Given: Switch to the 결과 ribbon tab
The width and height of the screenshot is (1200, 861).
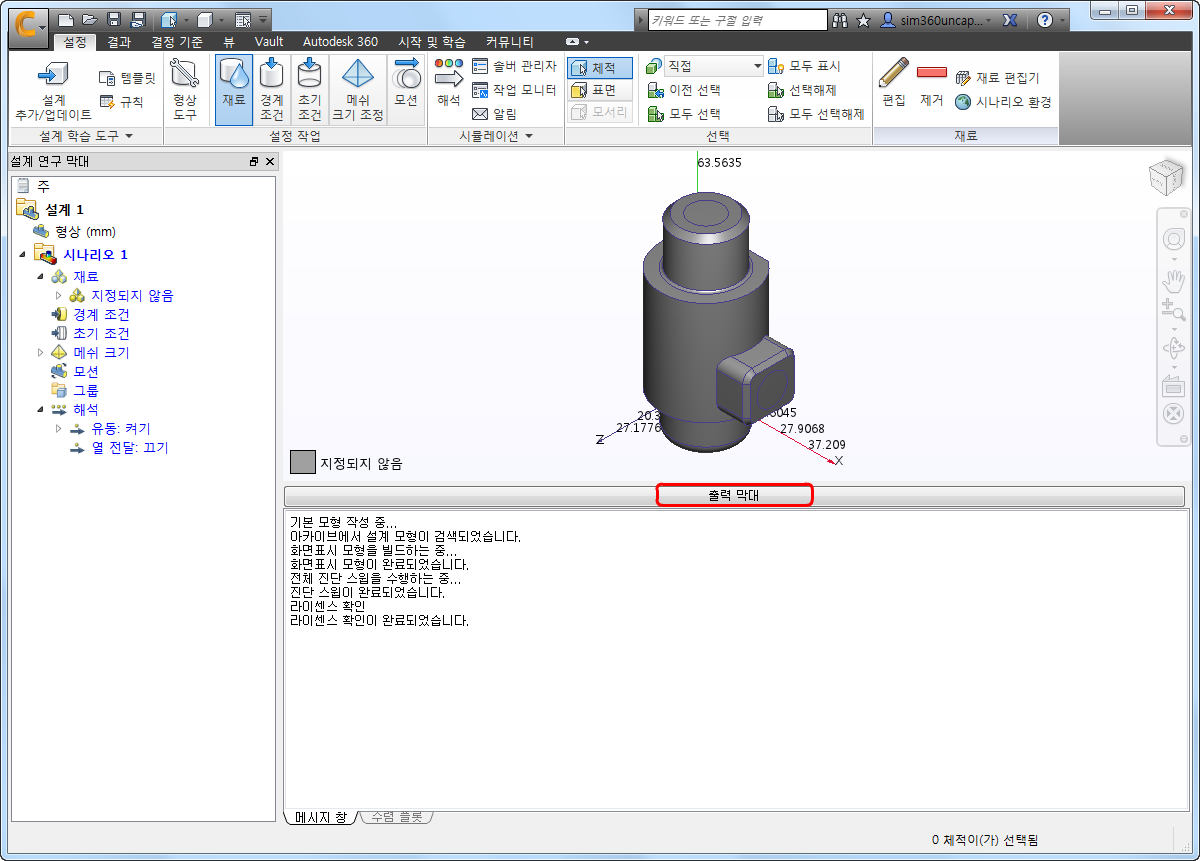Looking at the screenshot, I should click(119, 42).
